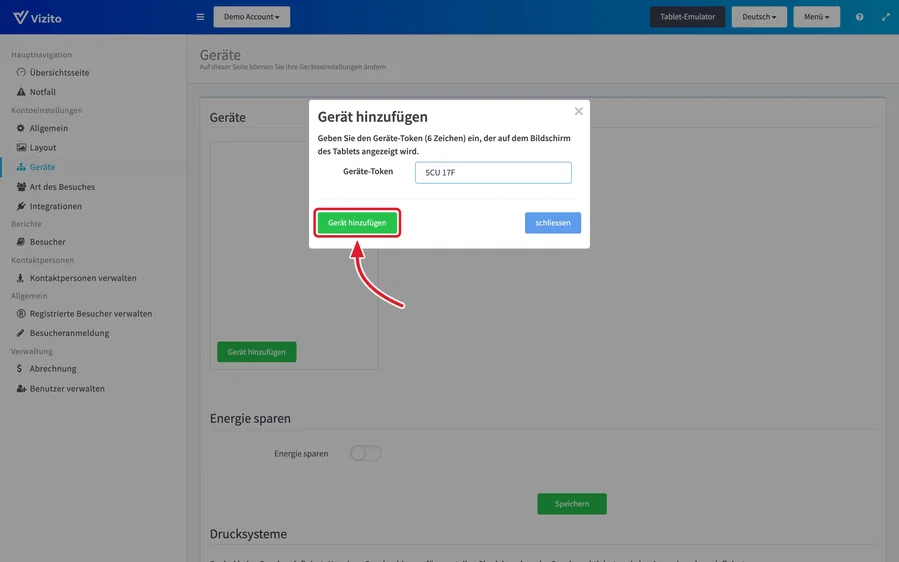Viewport: 899px width, 562px height.
Task: Click the hamburger sidebar toggle icon
Action: (x=200, y=17)
